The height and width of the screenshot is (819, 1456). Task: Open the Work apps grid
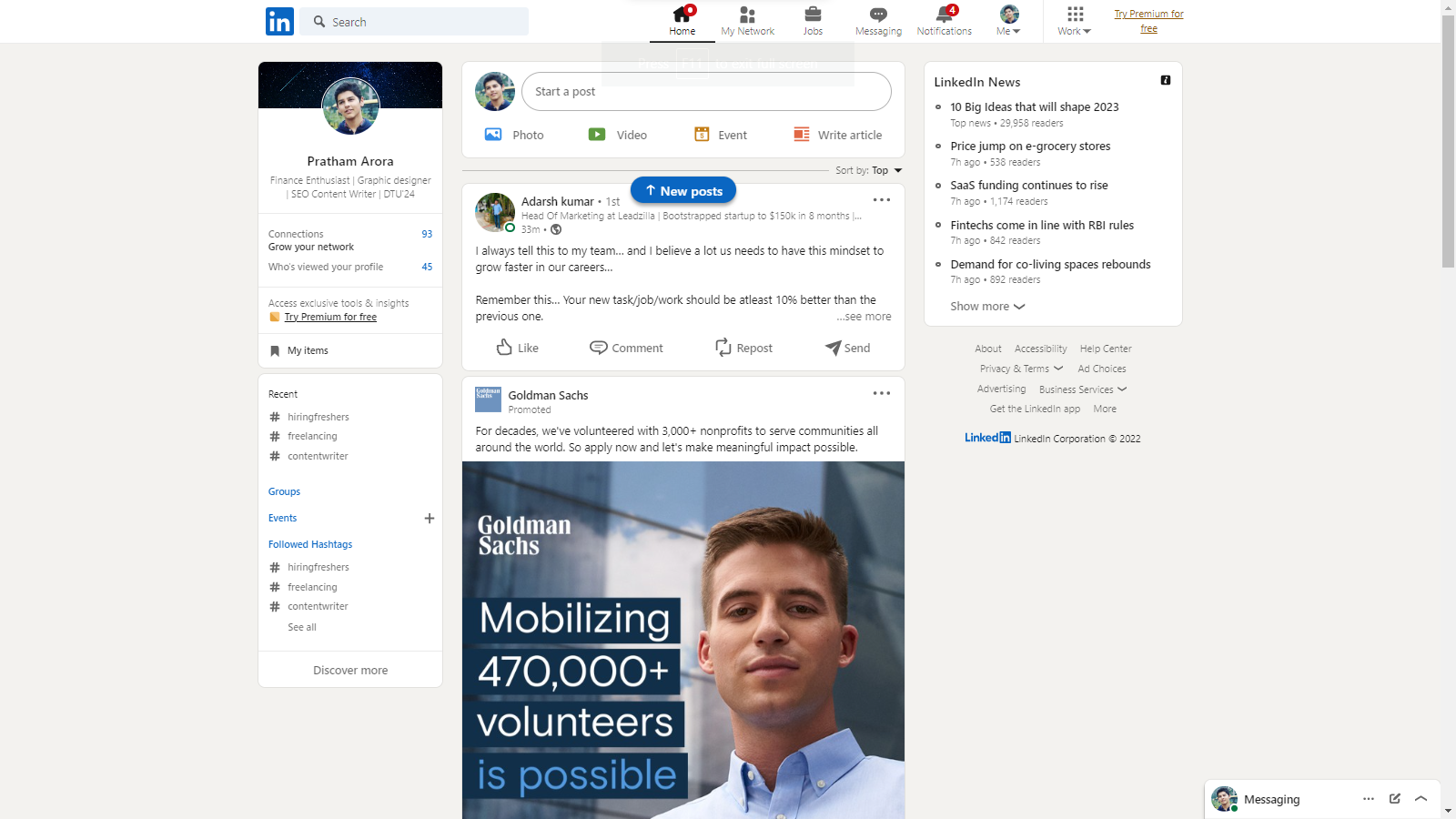pyautogui.click(x=1074, y=22)
